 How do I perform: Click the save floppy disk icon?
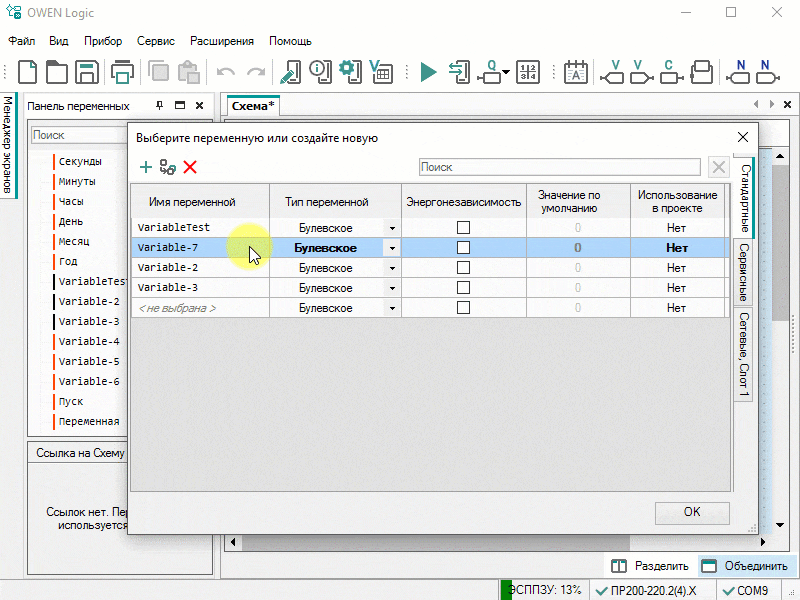86,72
